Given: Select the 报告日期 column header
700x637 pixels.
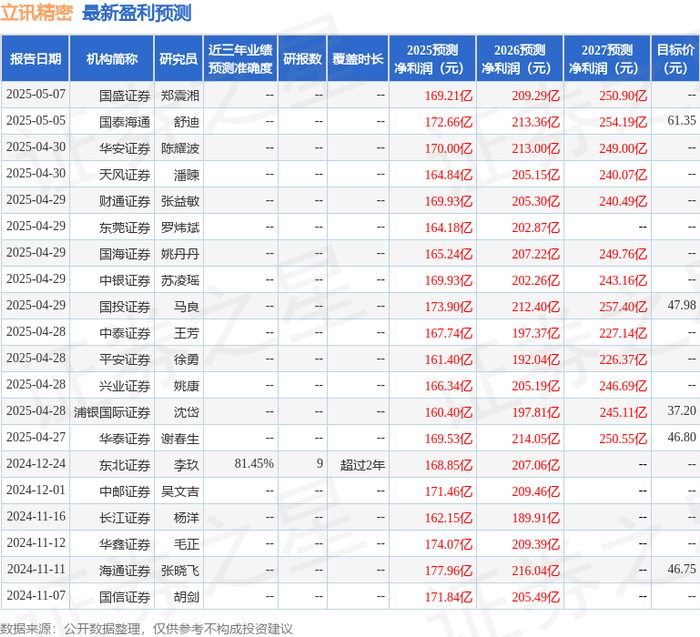Looking at the screenshot, I should coord(35,59).
